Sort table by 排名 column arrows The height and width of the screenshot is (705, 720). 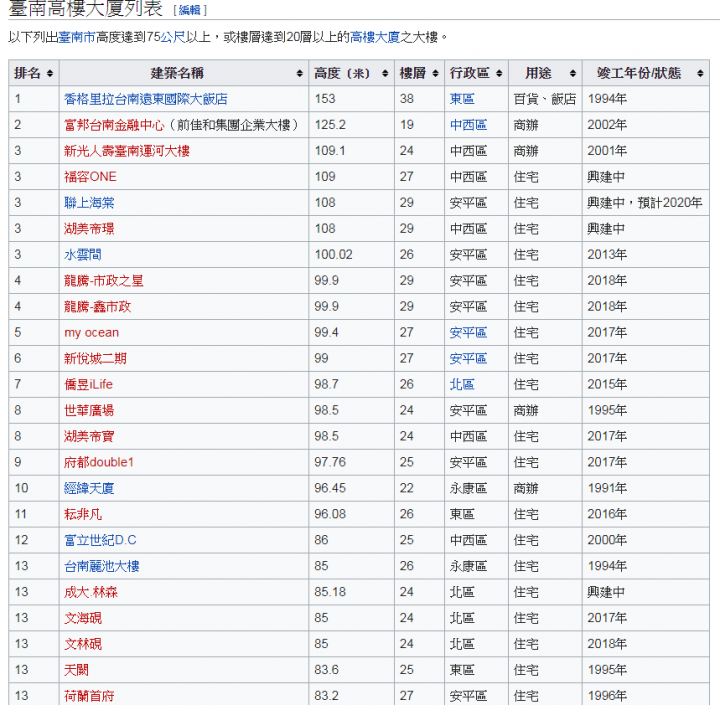point(50,73)
